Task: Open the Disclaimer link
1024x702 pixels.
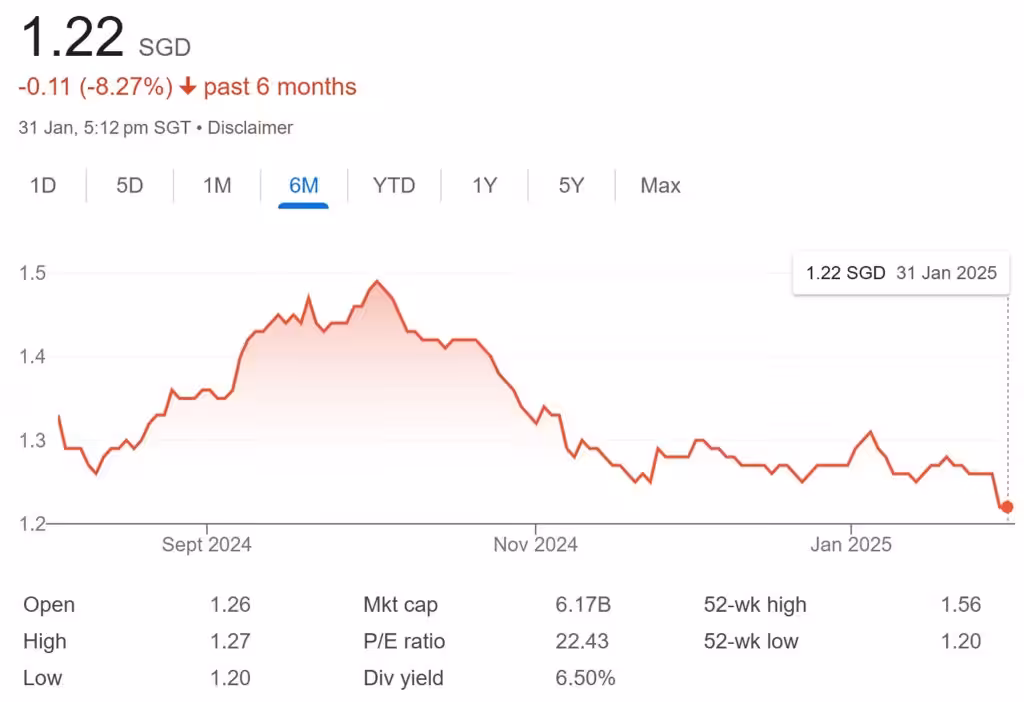Action: point(251,127)
